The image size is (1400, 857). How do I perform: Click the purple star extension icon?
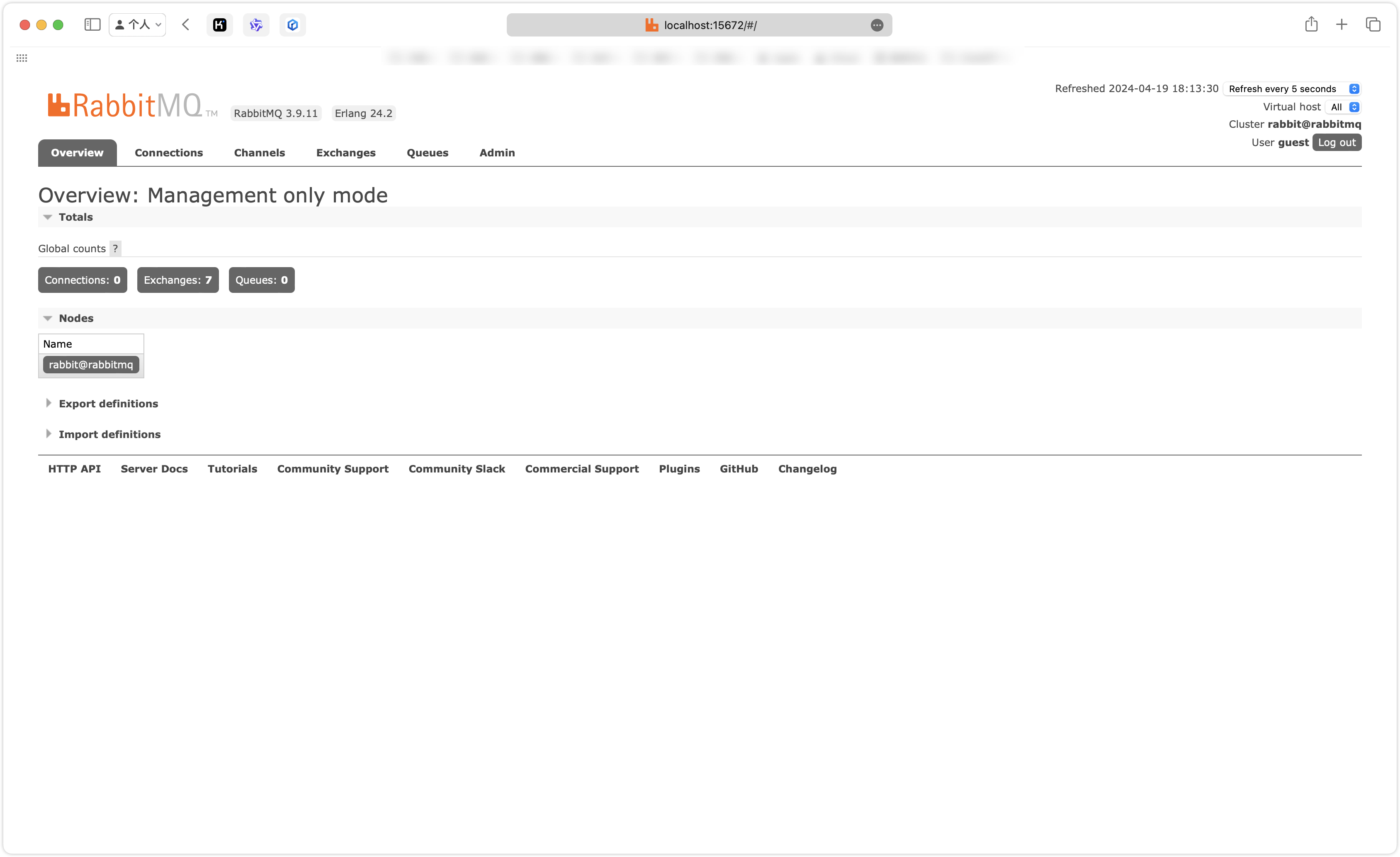256,25
